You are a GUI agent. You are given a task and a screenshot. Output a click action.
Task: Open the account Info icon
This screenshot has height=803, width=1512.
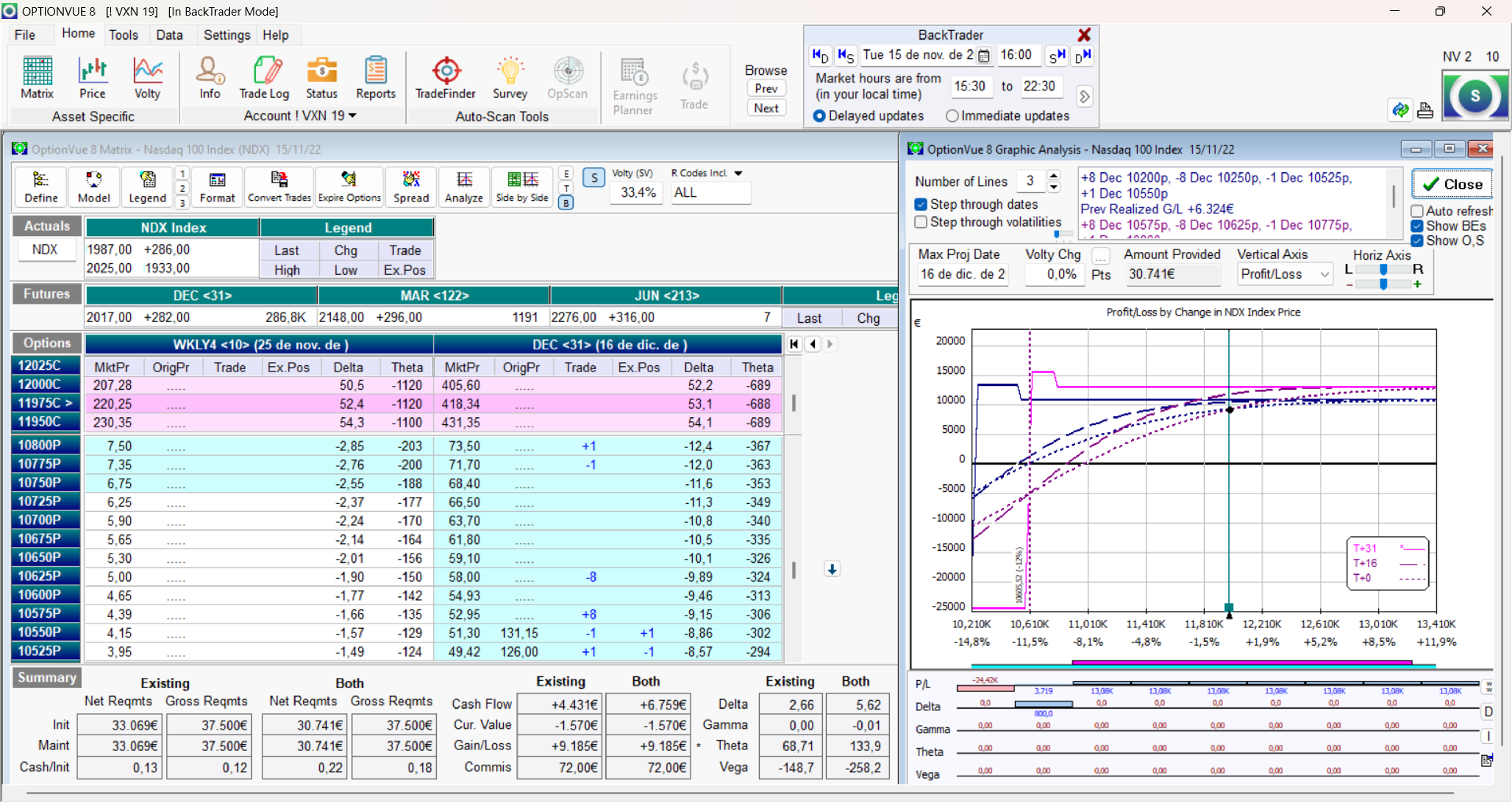pos(210,78)
